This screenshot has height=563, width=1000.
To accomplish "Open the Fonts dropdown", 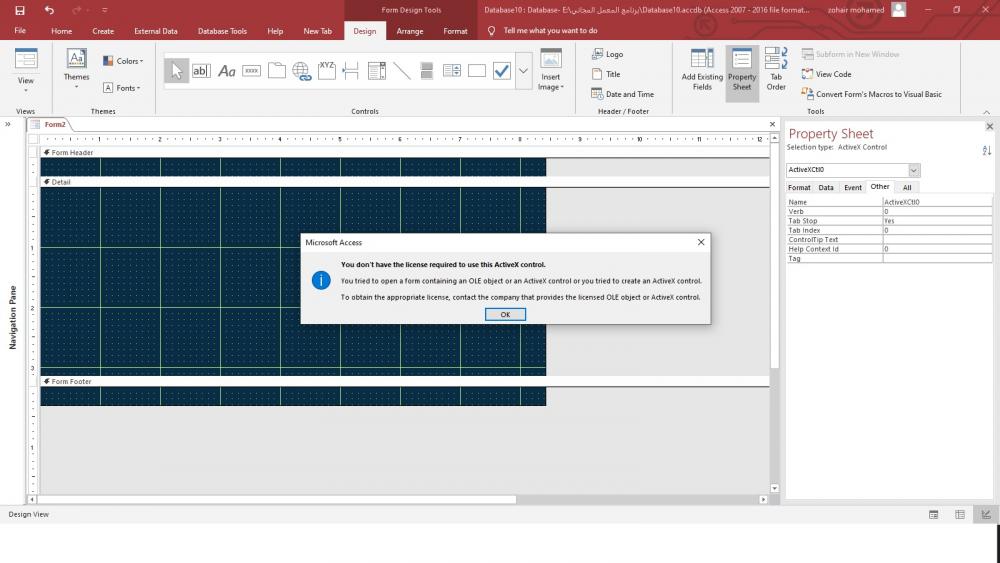I will (x=122, y=88).
